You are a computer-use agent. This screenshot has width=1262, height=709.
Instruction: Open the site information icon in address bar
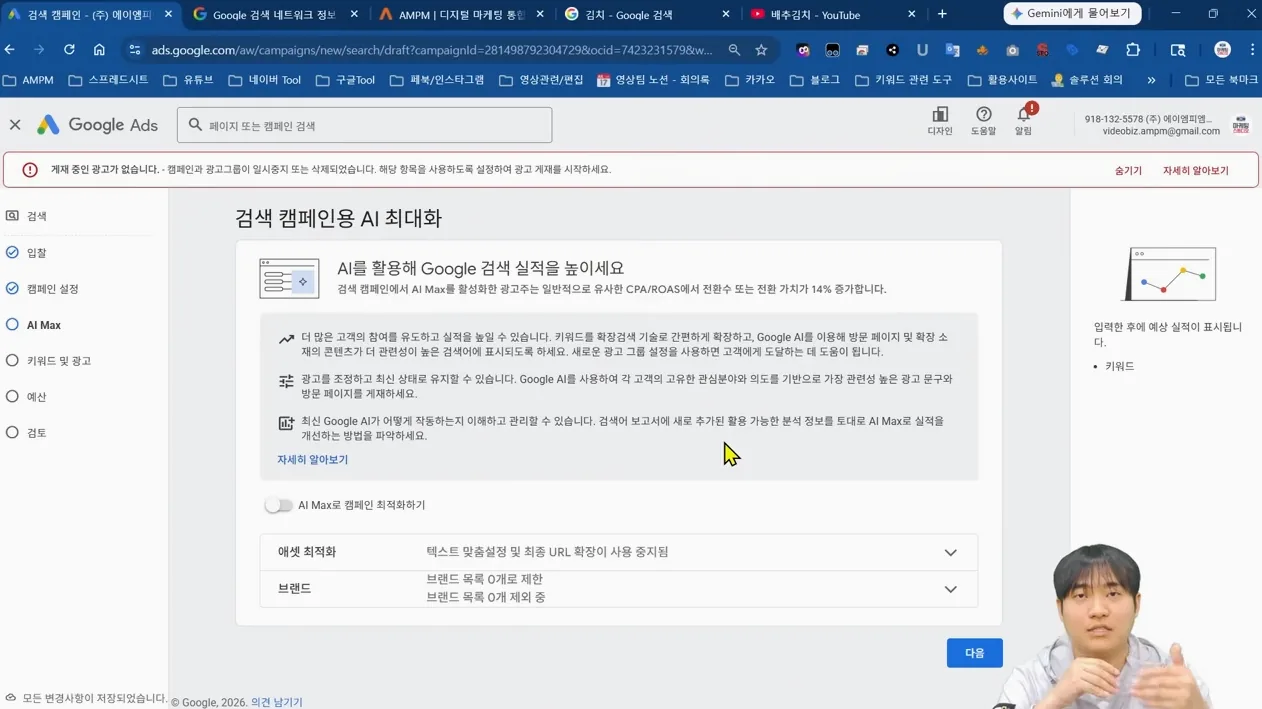[x=135, y=50]
